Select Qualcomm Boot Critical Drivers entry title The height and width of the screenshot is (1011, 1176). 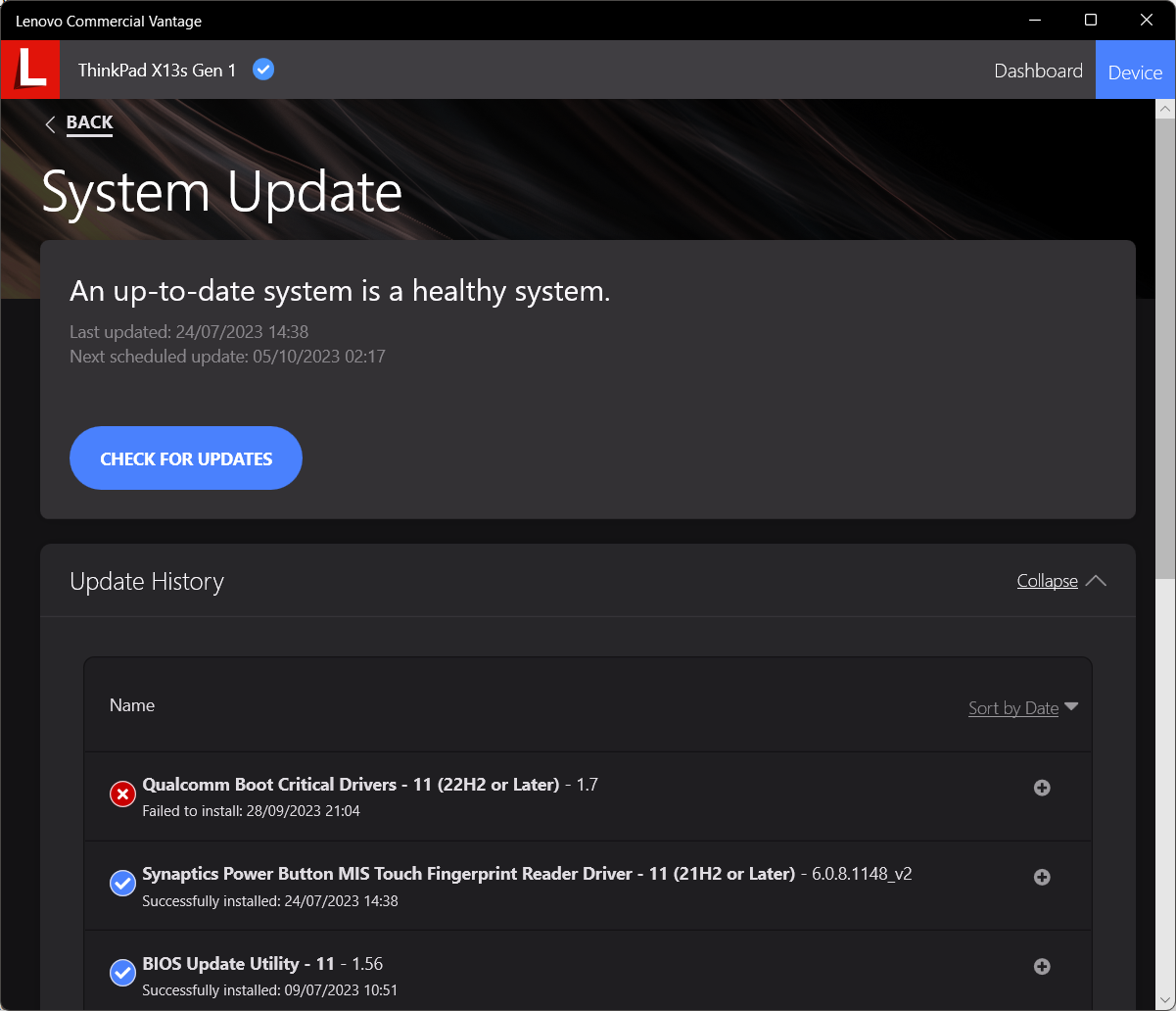click(351, 785)
